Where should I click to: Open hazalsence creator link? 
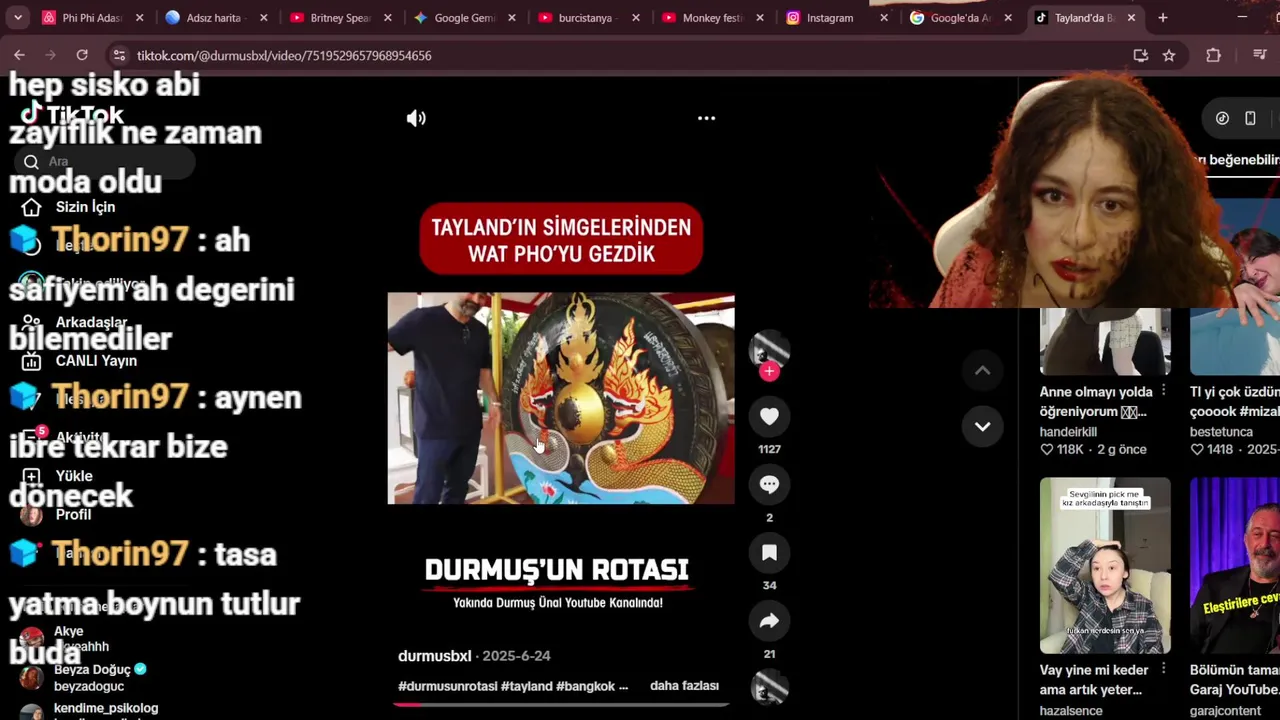pyautogui.click(x=1071, y=711)
